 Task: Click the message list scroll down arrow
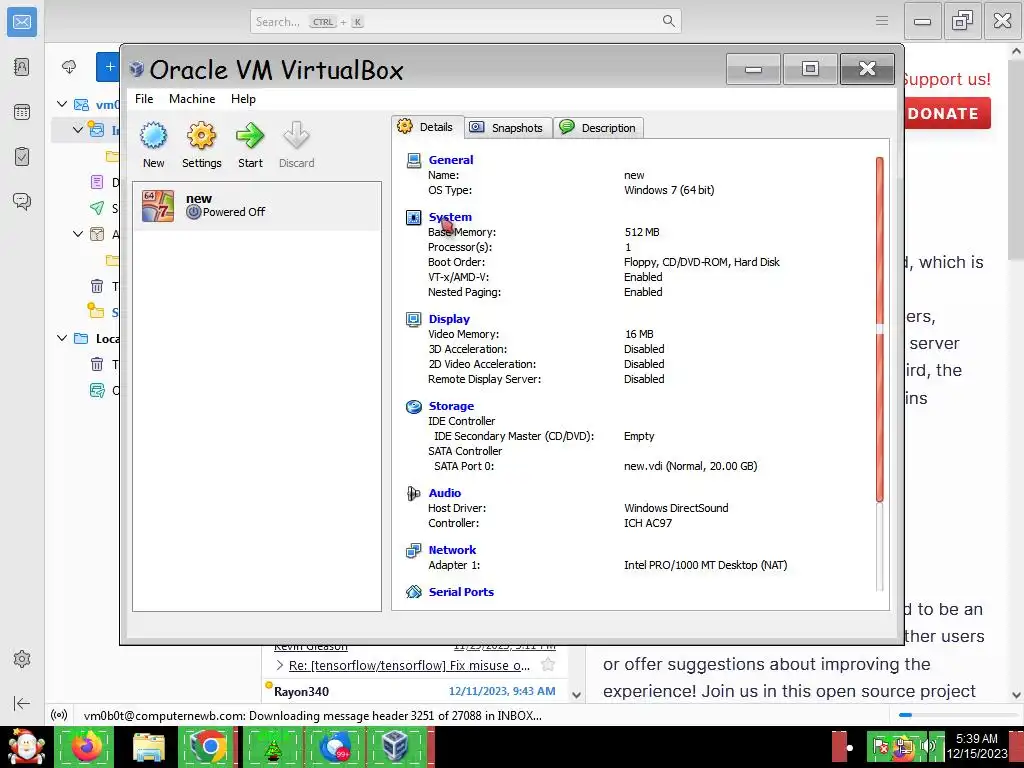576,695
